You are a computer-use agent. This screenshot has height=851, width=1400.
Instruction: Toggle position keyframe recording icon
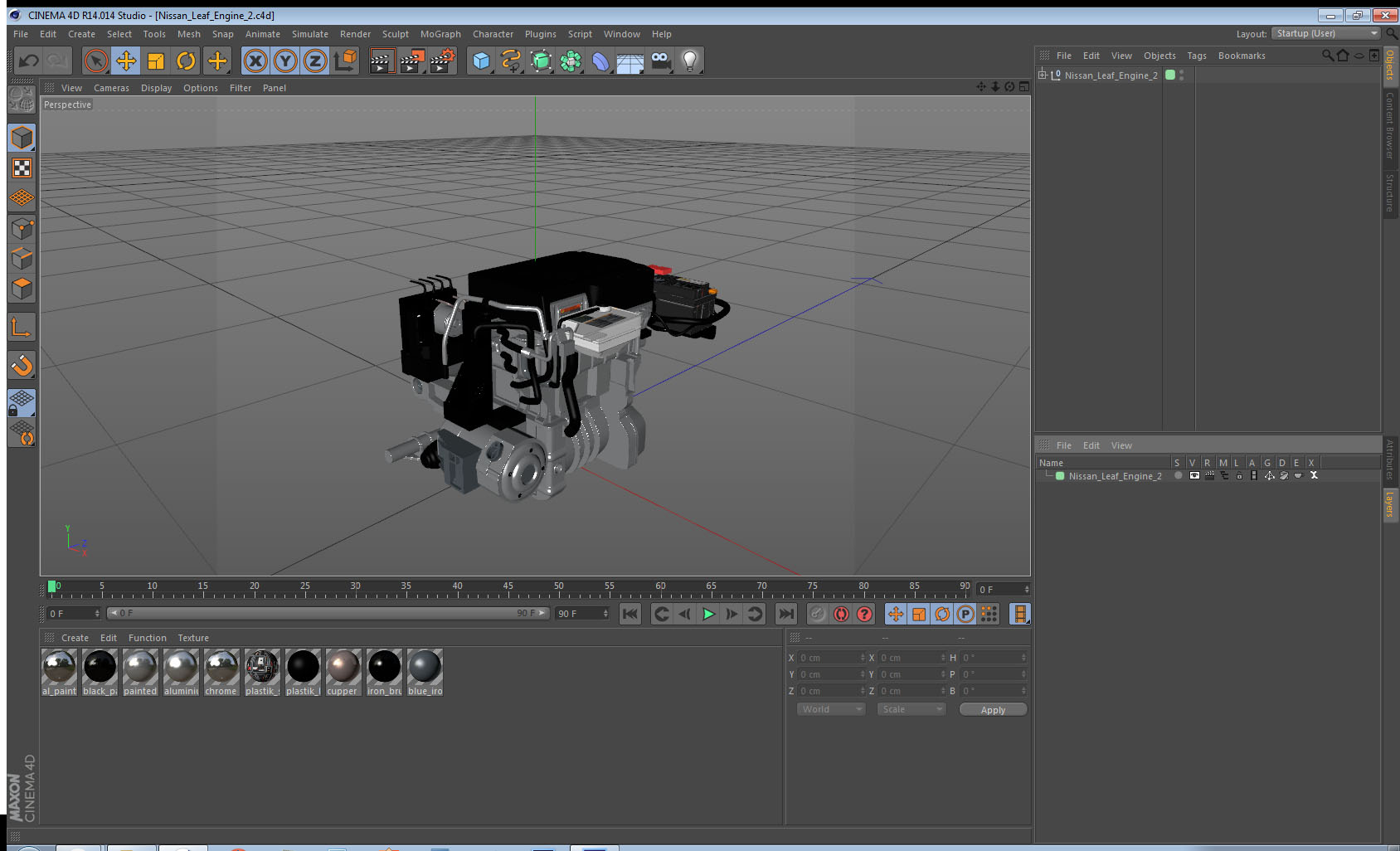(896, 614)
